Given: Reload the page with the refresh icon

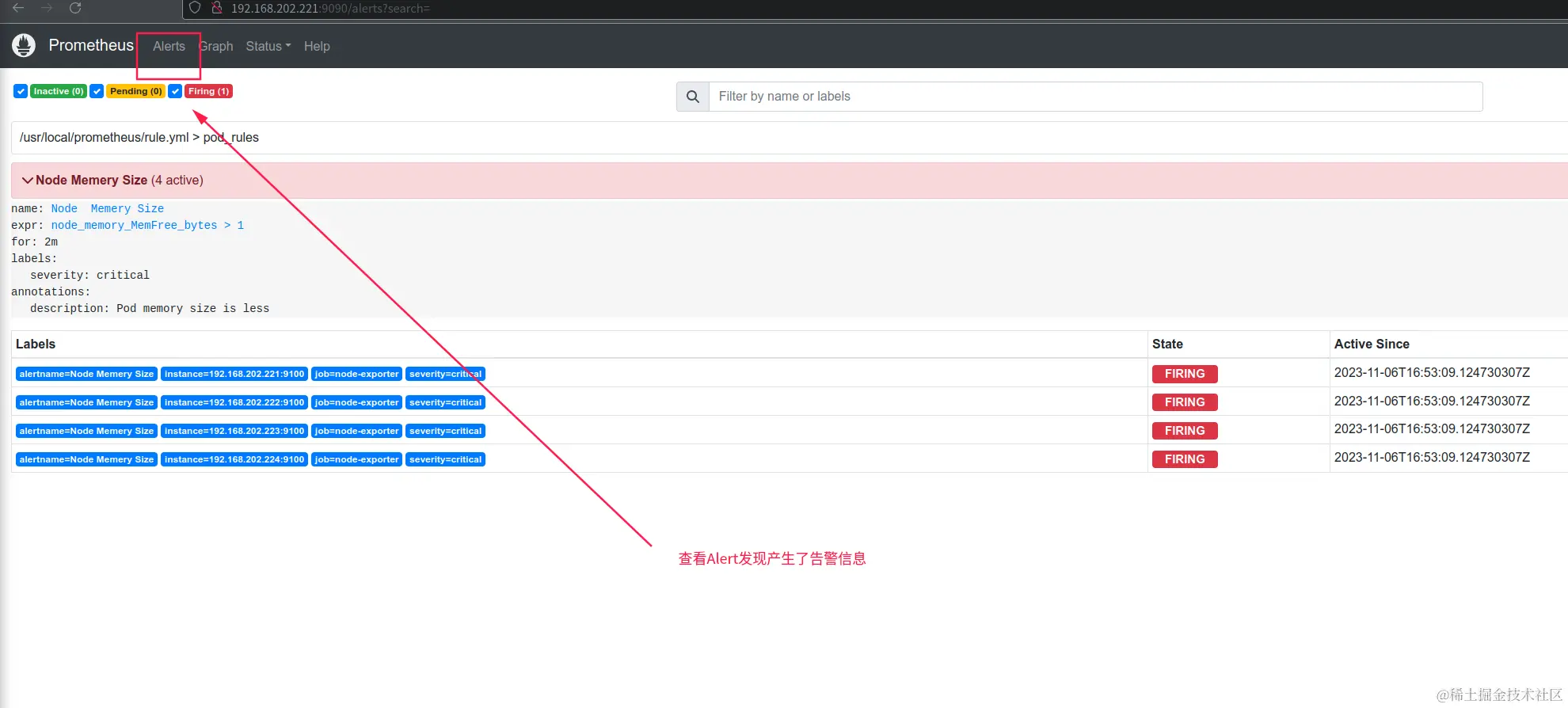Looking at the screenshot, I should point(75,8).
